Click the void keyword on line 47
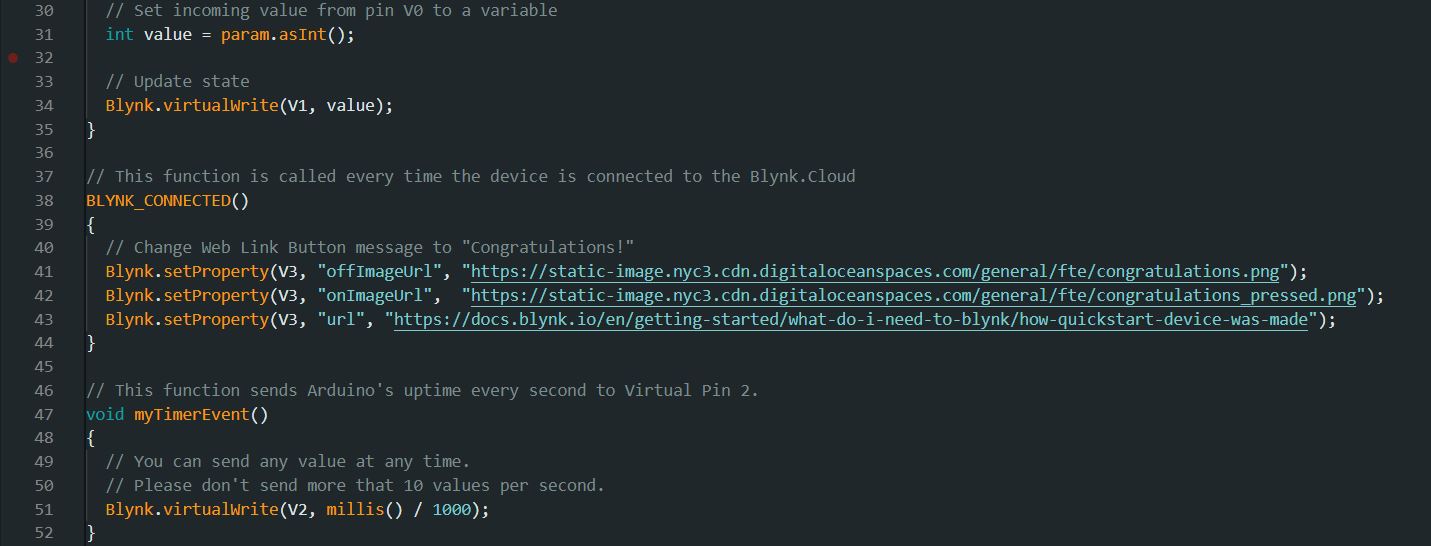The height and width of the screenshot is (546, 1431). tap(105, 414)
